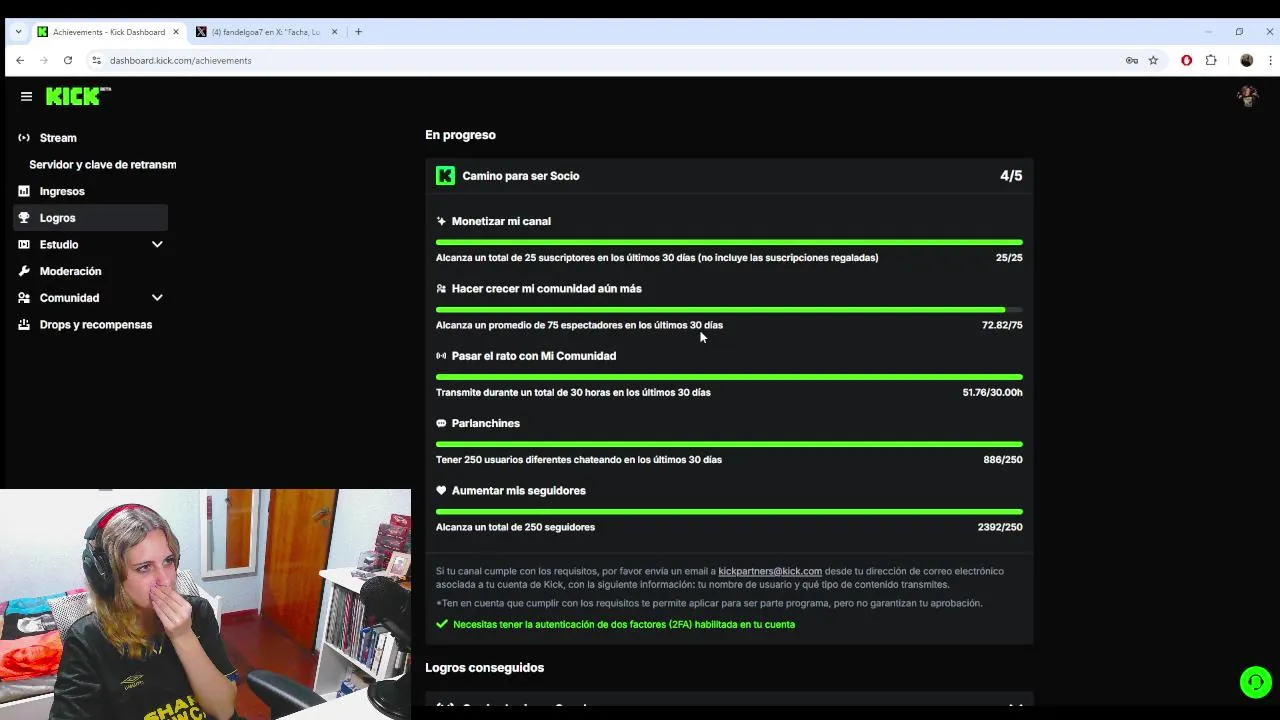Click the Comunidad people icon
This screenshot has width=1280, height=720.
pyautogui.click(x=24, y=298)
